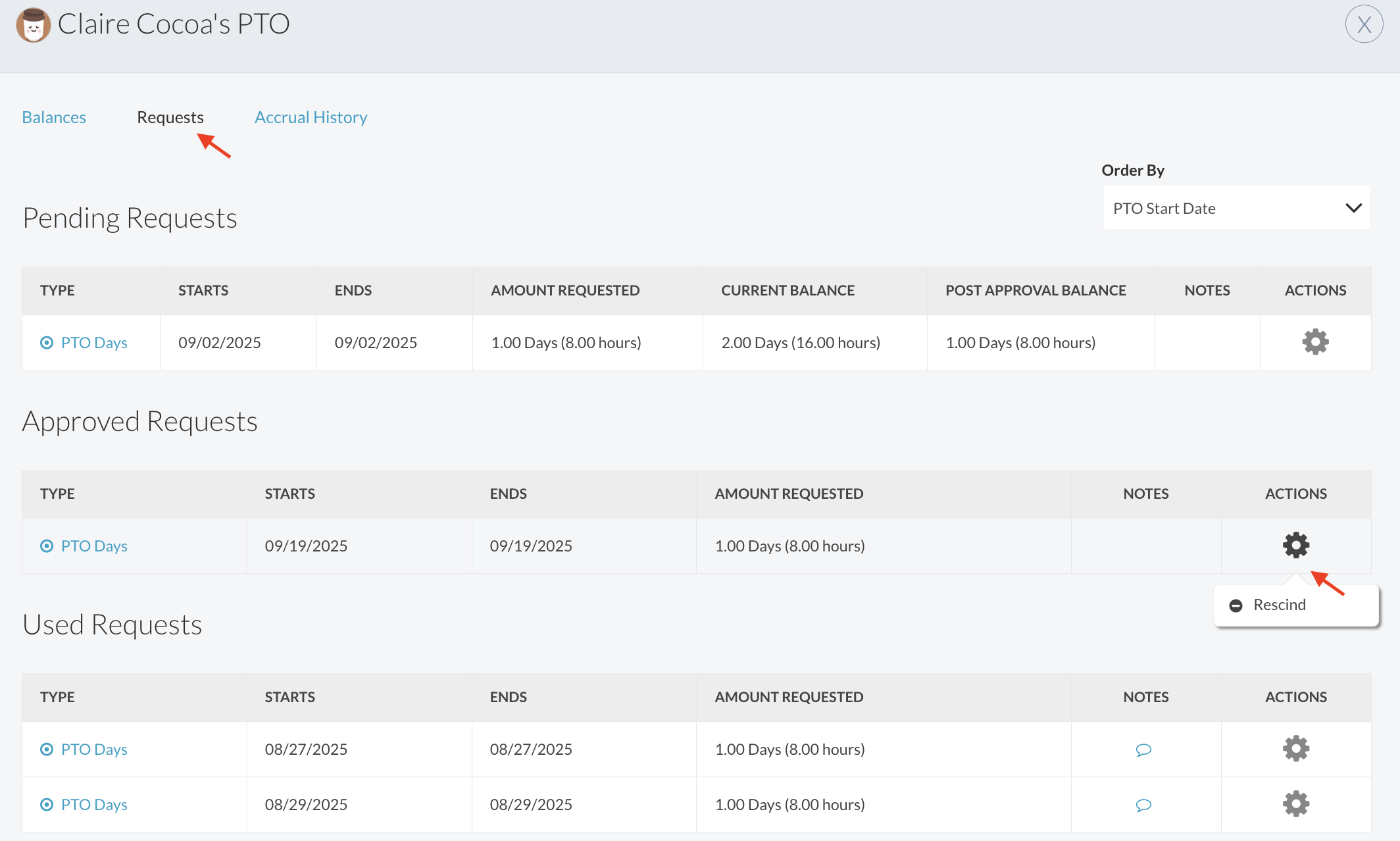View note bubble for 08/29/2025 request
The image size is (1400, 841).
coord(1143,805)
